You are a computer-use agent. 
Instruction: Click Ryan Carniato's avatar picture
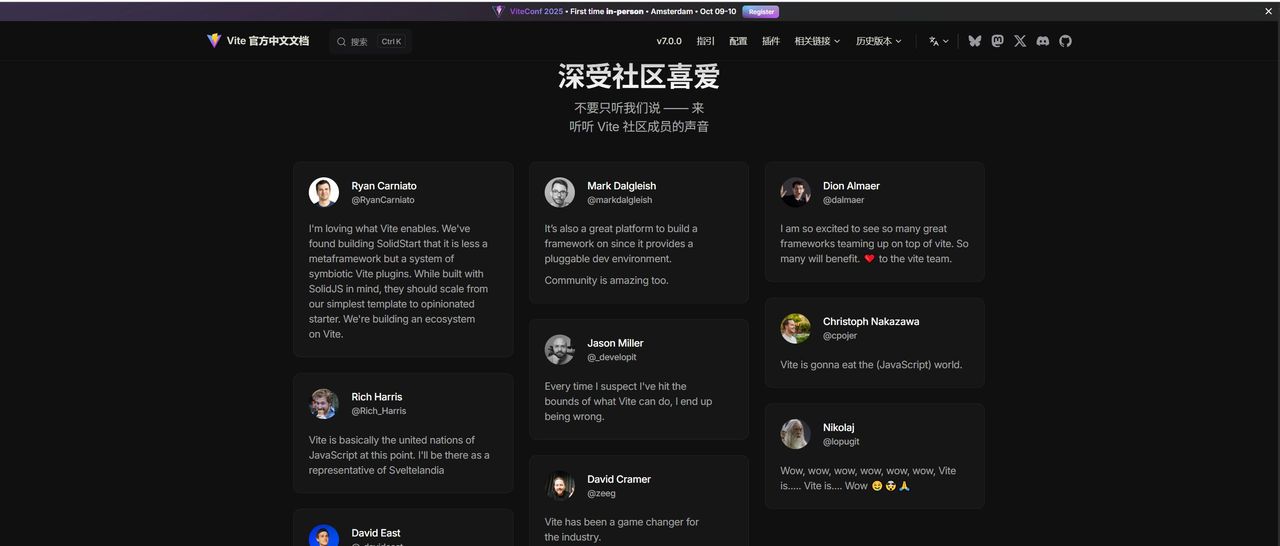tap(324, 193)
